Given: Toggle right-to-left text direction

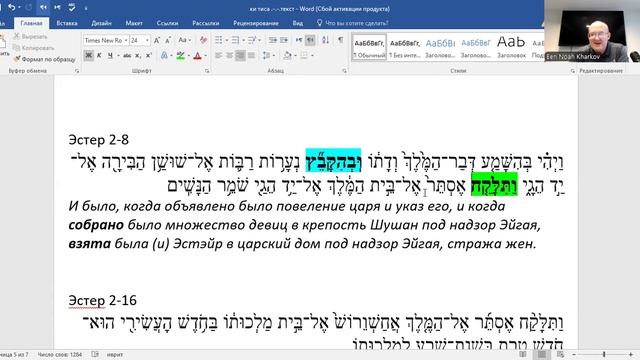Looking at the screenshot, I should point(311,40).
